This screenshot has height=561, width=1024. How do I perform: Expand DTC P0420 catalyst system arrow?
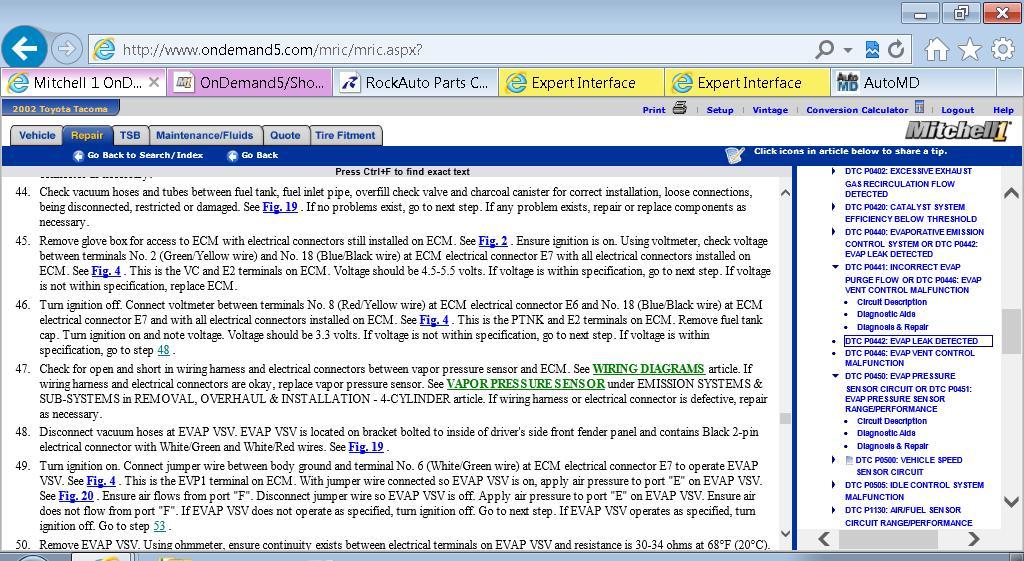tap(834, 207)
